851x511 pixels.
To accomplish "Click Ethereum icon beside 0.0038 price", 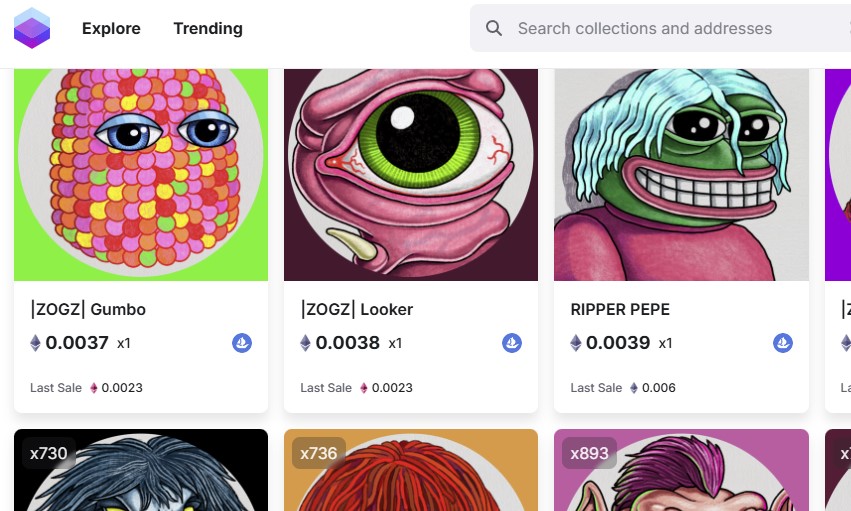I will (x=306, y=343).
